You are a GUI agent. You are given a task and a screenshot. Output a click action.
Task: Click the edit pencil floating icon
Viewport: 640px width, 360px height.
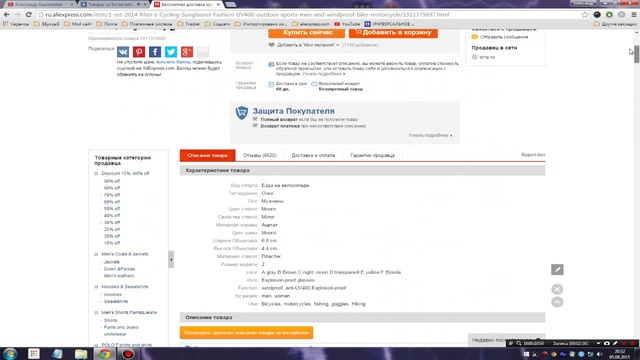click(557, 269)
